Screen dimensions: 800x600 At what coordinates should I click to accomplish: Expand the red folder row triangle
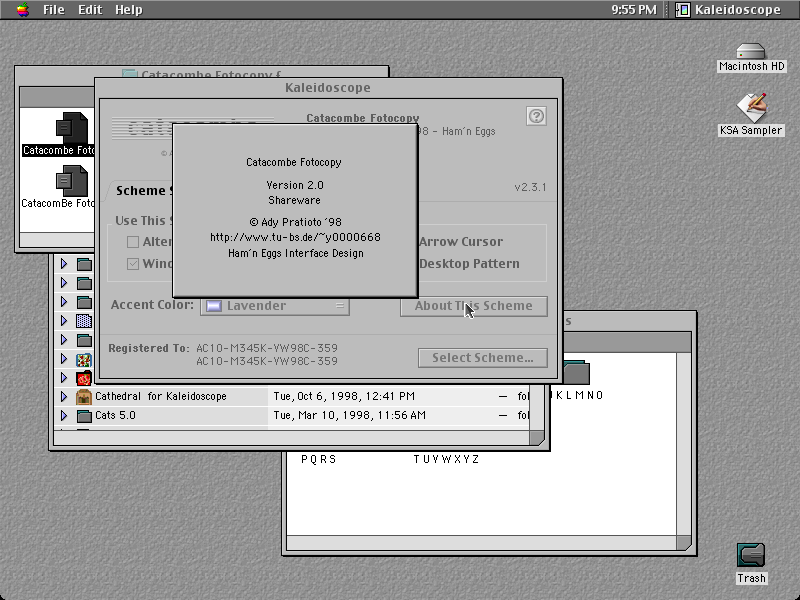[64, 378]
